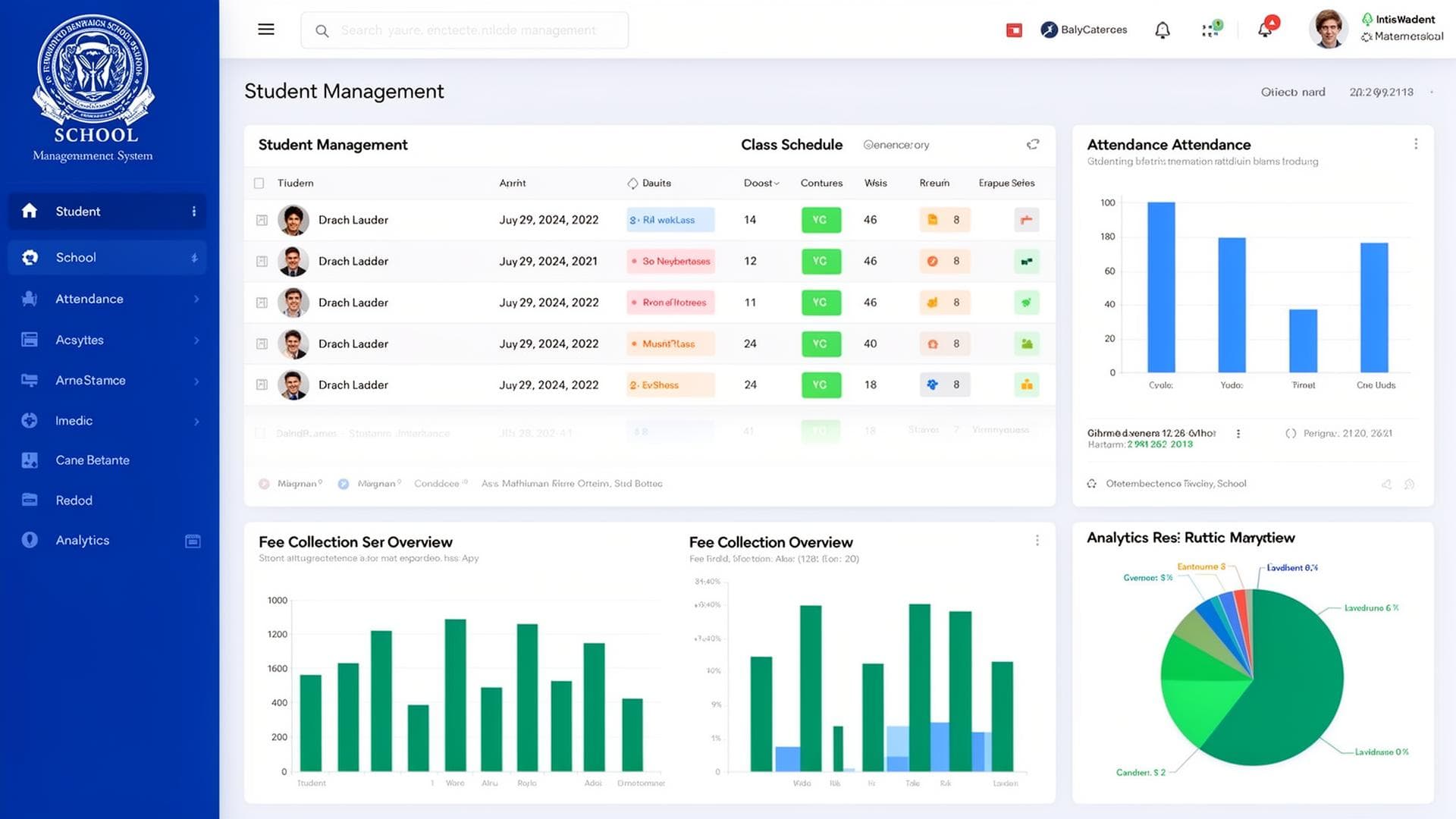Open Attendance panel kebab menu
The width and height of the screenshot is (1456, 819).
click(x=1416, y=144)
